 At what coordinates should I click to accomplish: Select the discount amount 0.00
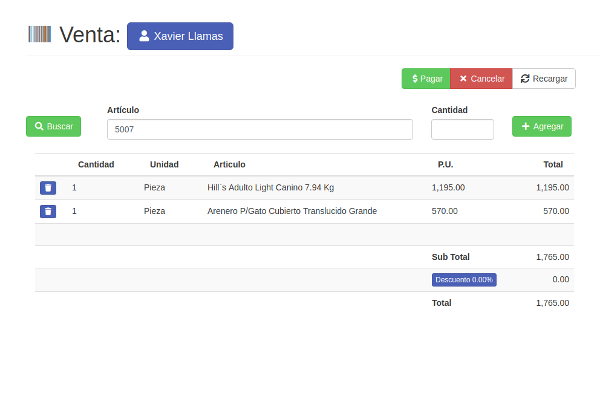(561, 279)
